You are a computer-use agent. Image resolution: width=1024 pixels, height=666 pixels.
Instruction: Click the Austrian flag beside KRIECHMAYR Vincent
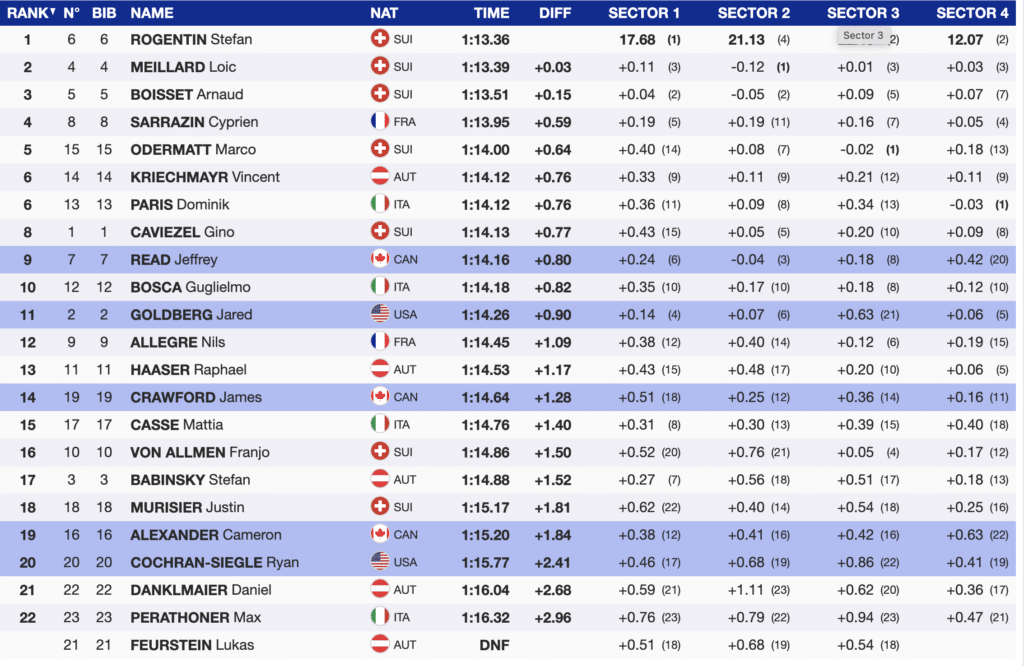tap(379, 176)
